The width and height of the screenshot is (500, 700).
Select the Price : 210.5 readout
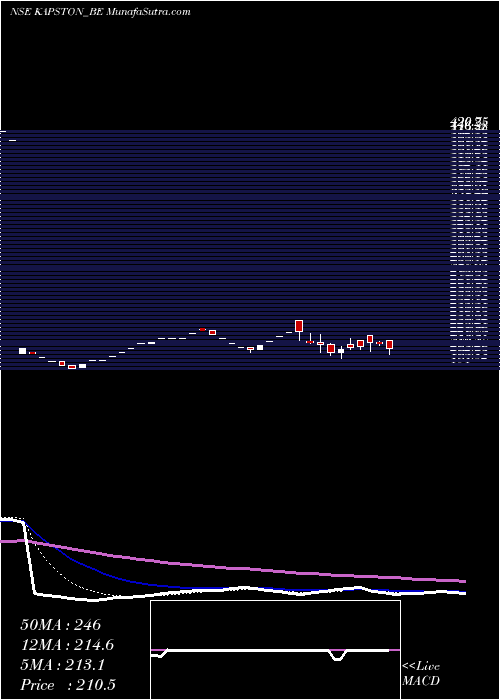pyautogui.click(x=68, y=685)
